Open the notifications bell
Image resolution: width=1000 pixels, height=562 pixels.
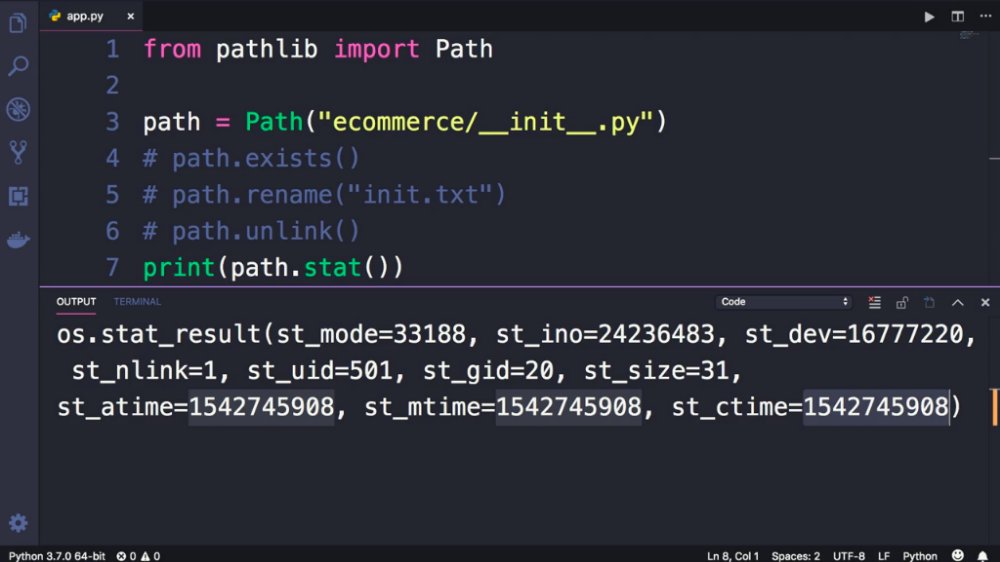[983, 556]
